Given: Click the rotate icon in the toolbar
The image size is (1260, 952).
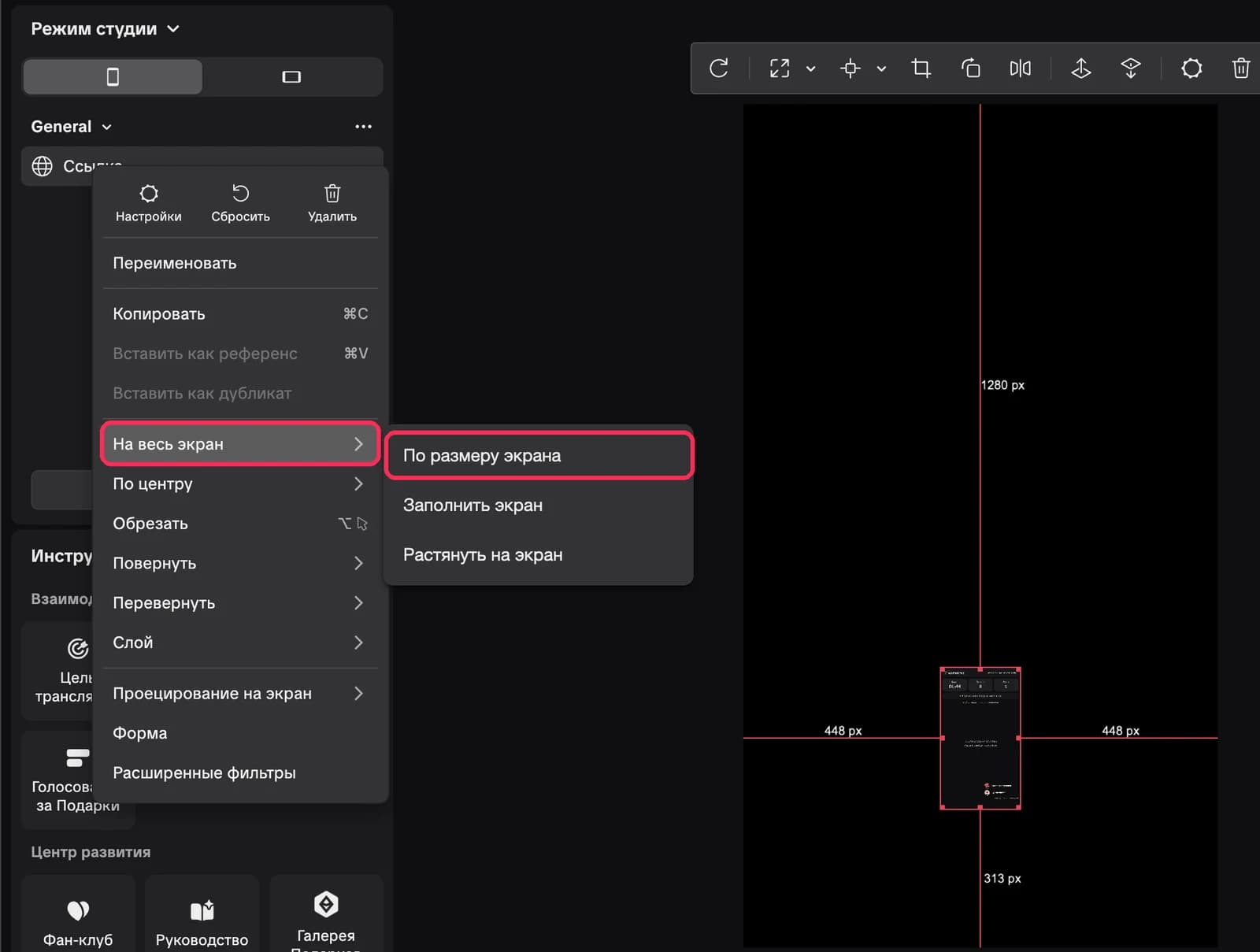Looking at the screenshot, I should [x=970, y=69].
